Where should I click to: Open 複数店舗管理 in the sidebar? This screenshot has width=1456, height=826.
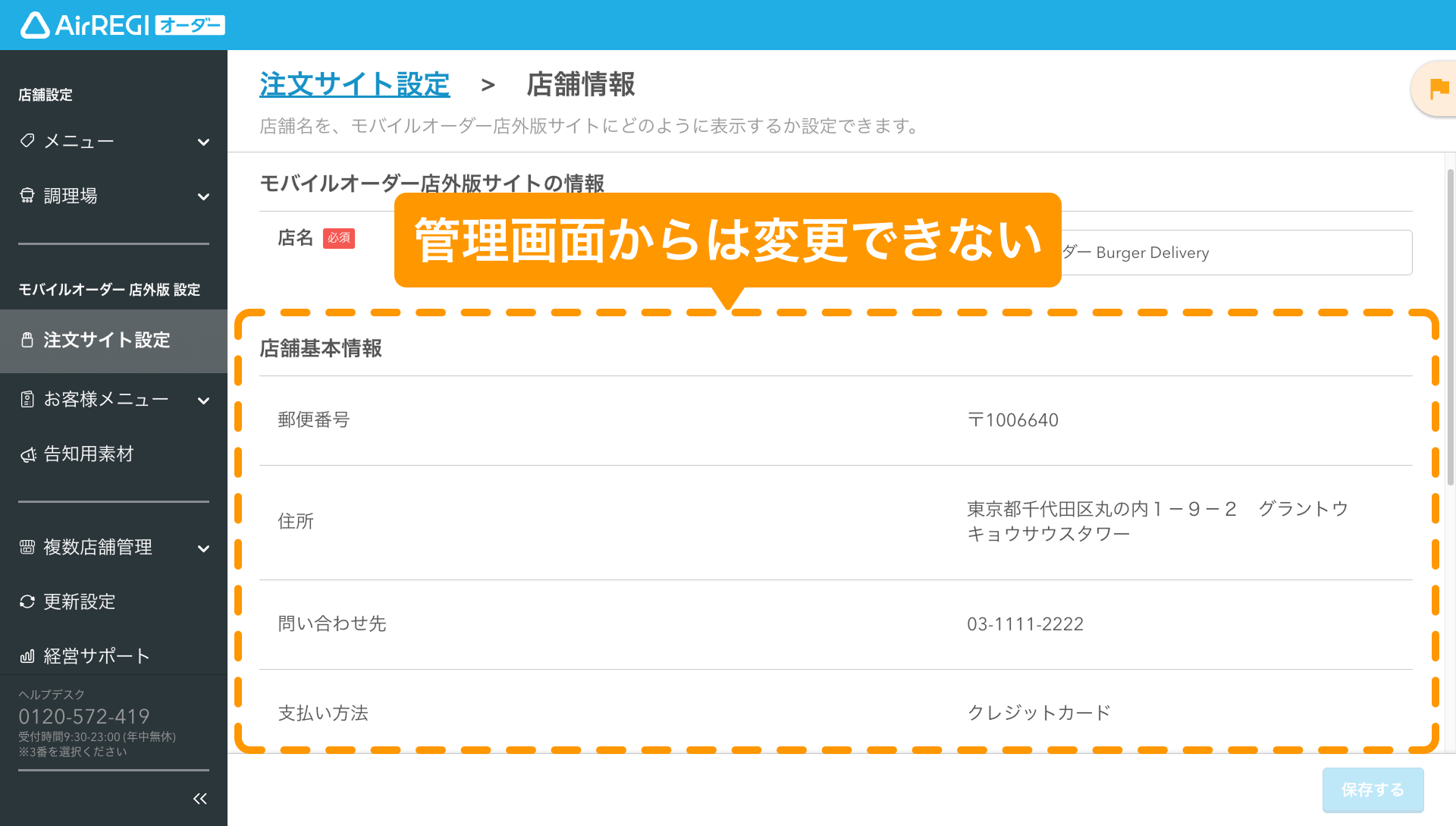(x=114, y=547)
